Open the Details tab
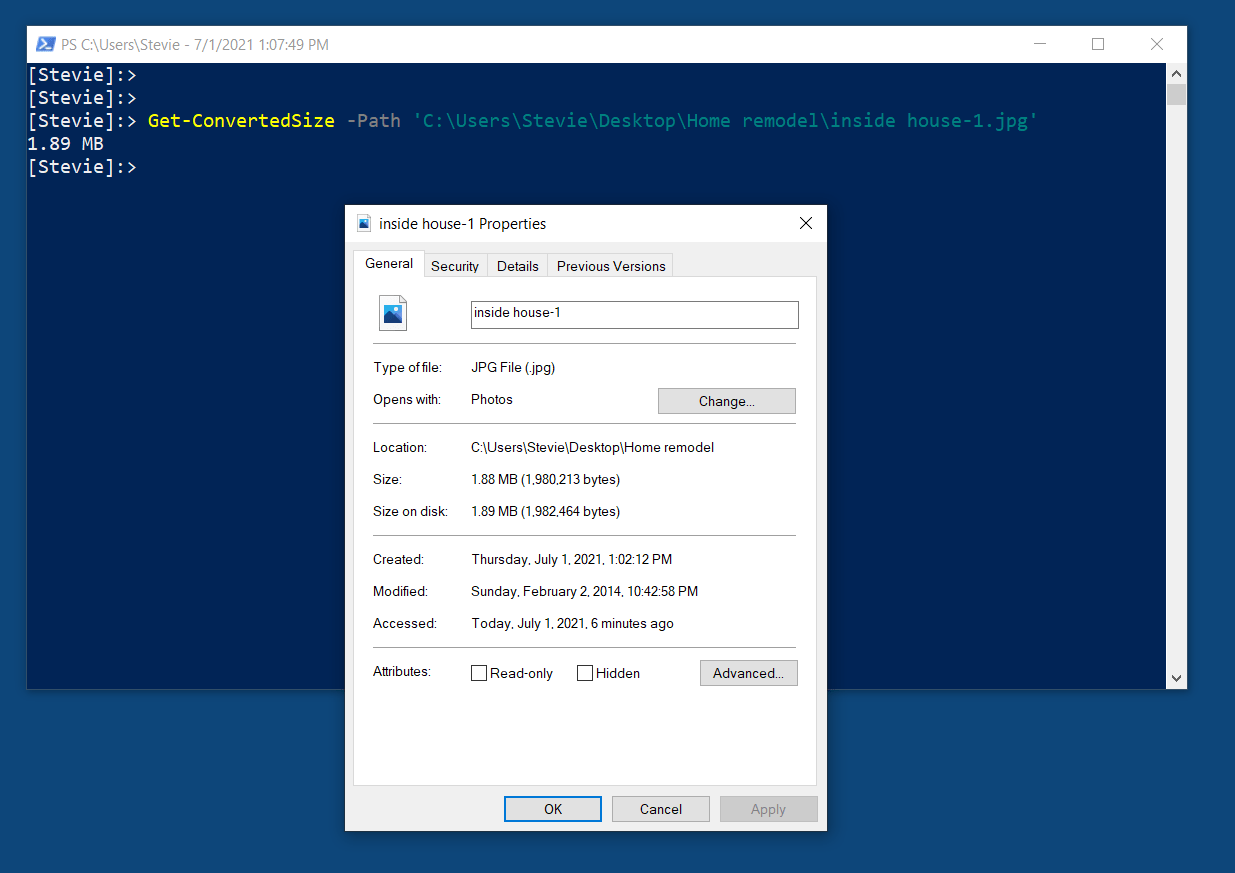 pos(517,265)
